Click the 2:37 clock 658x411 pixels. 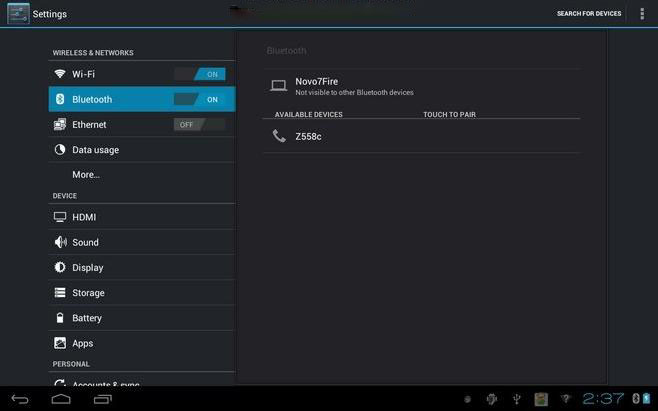603,398
